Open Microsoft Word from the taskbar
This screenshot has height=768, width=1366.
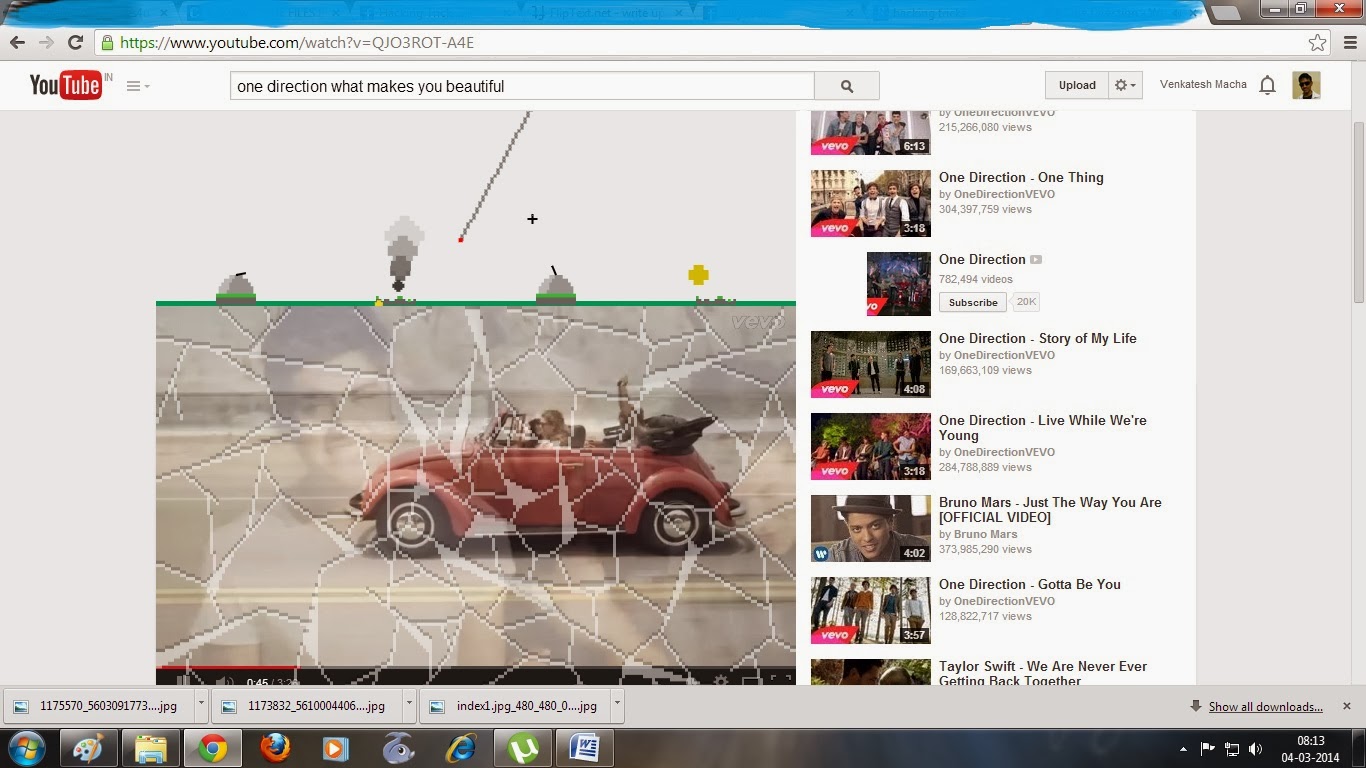pyautogui.click(x=585, y=748)
